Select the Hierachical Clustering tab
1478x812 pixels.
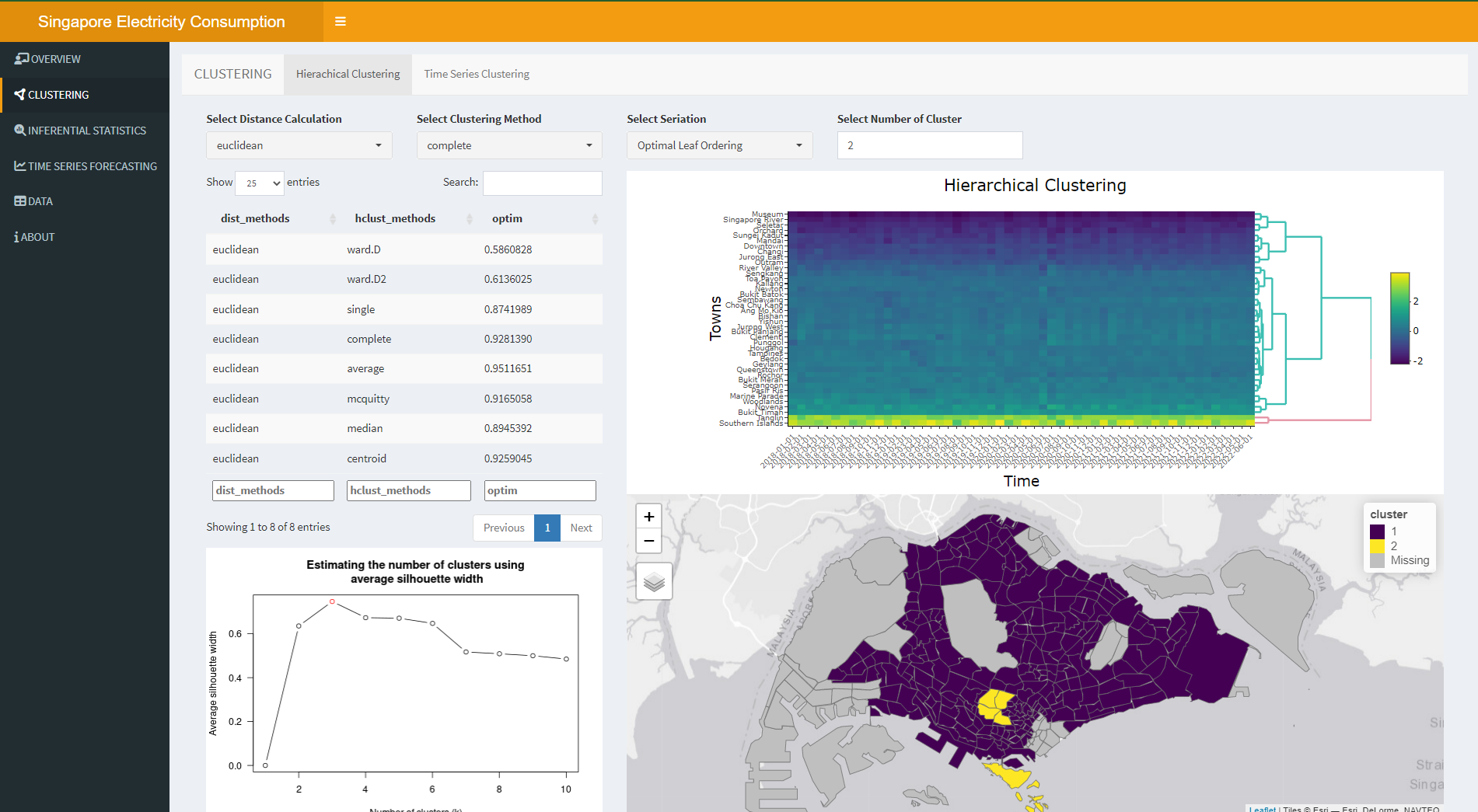tap(348, 75)
